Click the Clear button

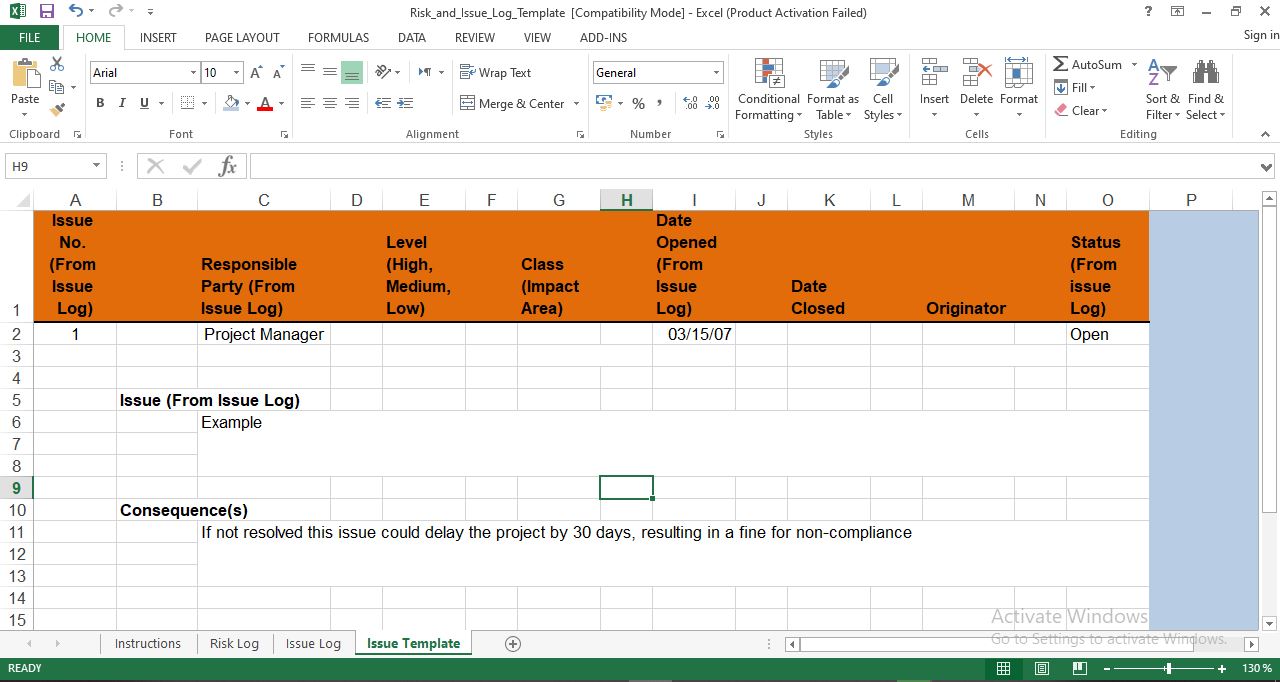pos(1083,110)
